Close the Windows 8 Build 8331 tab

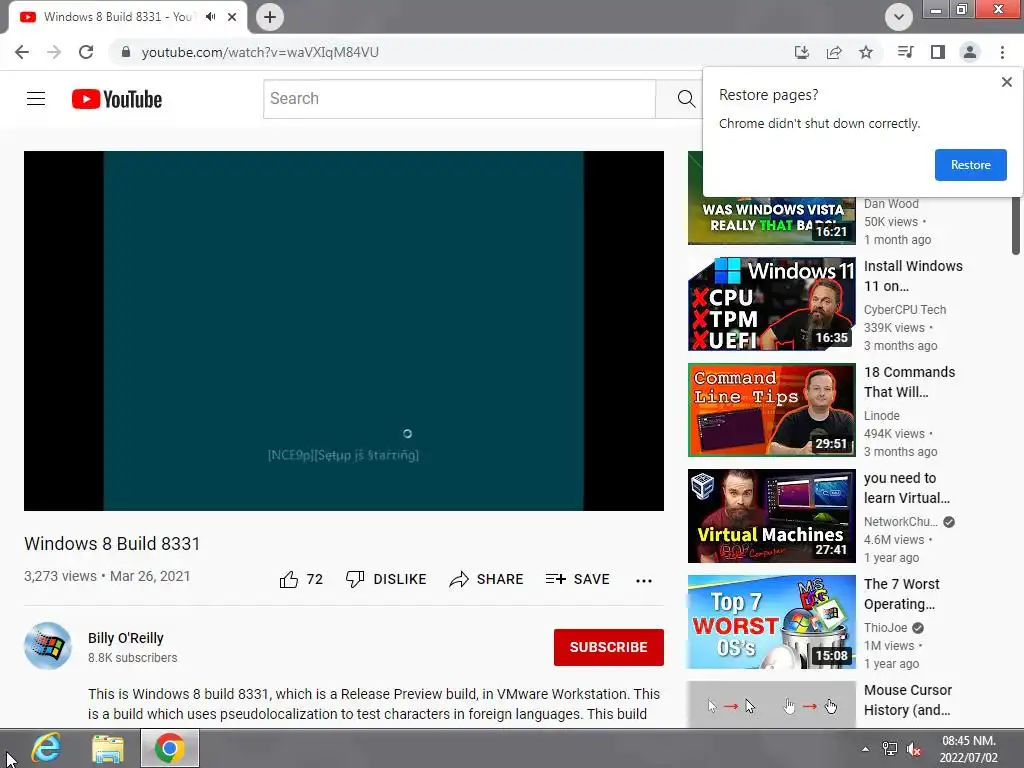(232, 17)
